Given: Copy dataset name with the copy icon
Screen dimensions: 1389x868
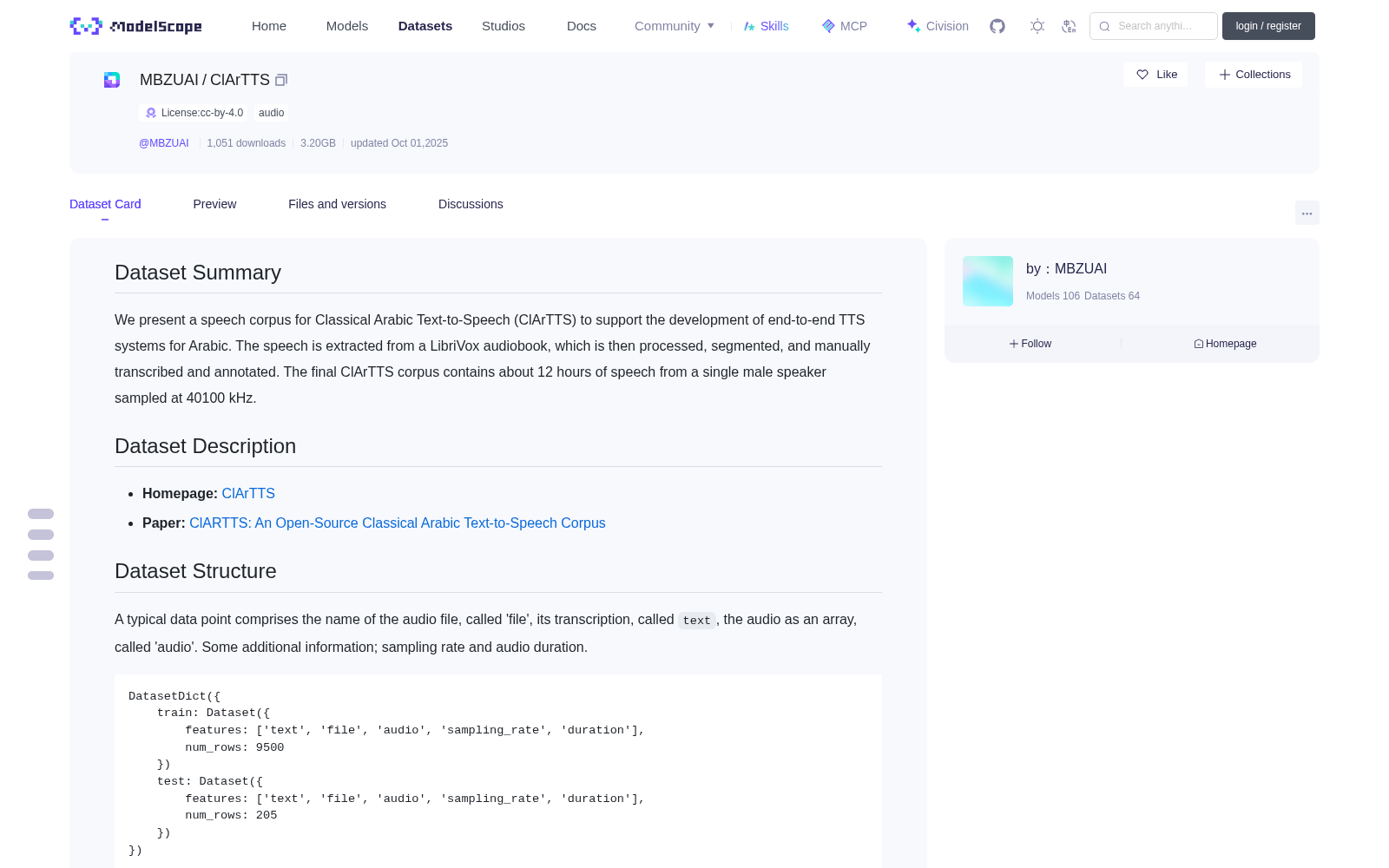Looking at the screenshot, I should (281, 80).
